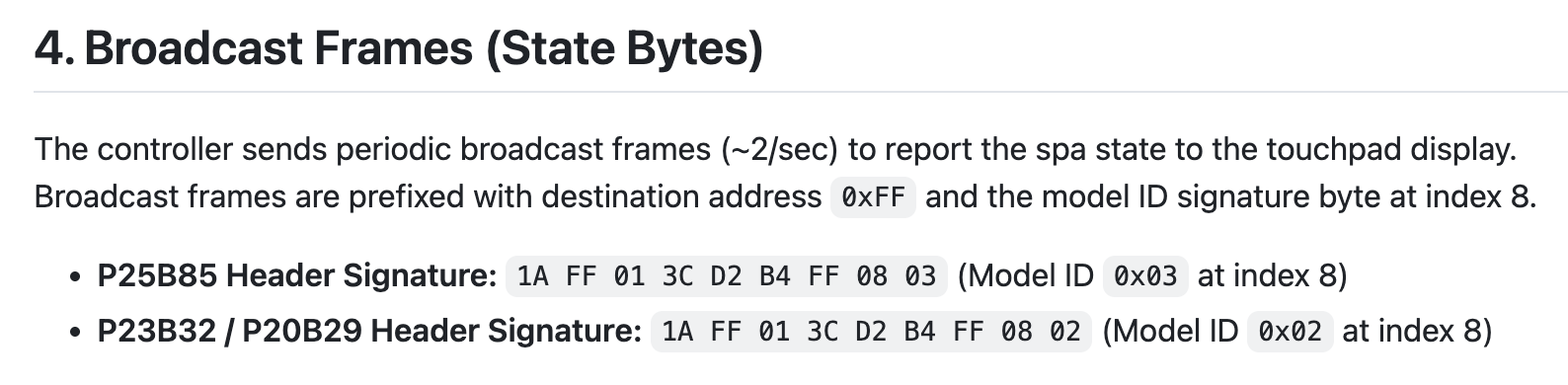Image resolution: width=1568 pixels, height=385 pixels.
Task: Click "The controller" at the paragraph start
Action: tap(134, 149)
